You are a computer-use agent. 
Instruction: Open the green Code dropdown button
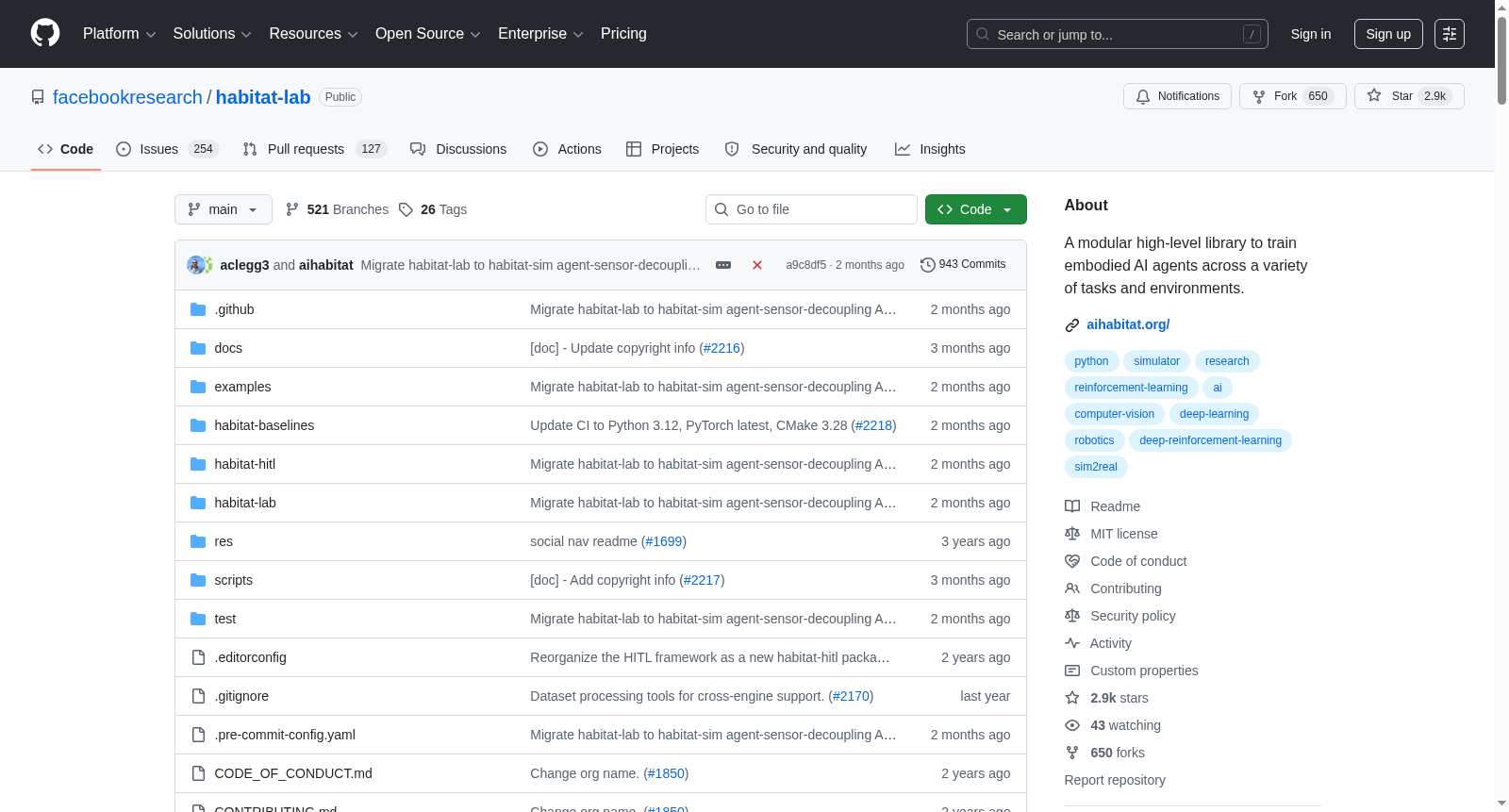976,209
